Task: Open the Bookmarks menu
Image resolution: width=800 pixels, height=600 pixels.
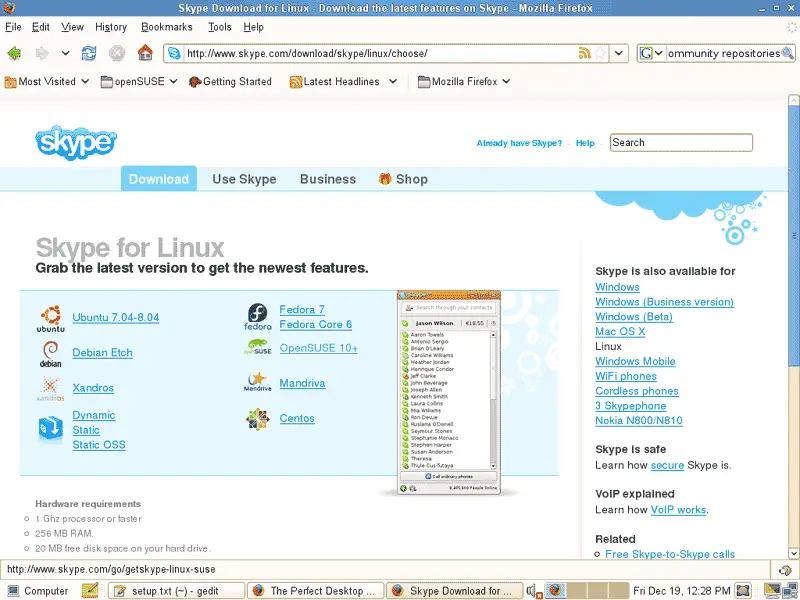Action: [x=167, y=27]
